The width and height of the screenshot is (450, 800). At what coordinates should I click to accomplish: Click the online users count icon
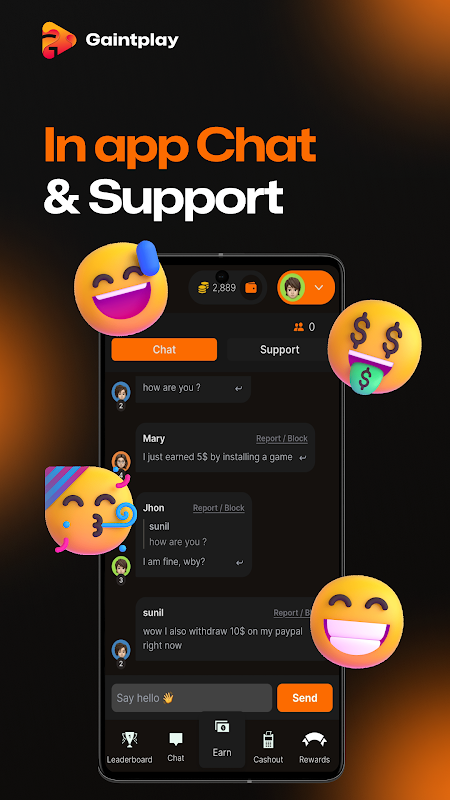(299, 327)
